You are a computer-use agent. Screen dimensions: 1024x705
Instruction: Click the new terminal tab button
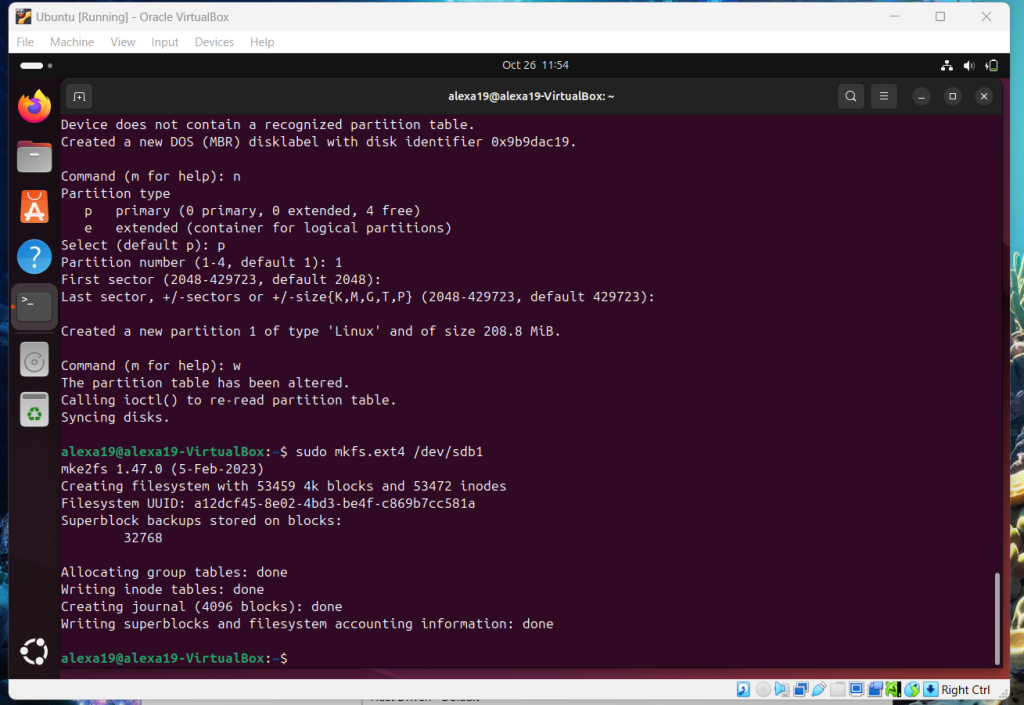point(79,96)
